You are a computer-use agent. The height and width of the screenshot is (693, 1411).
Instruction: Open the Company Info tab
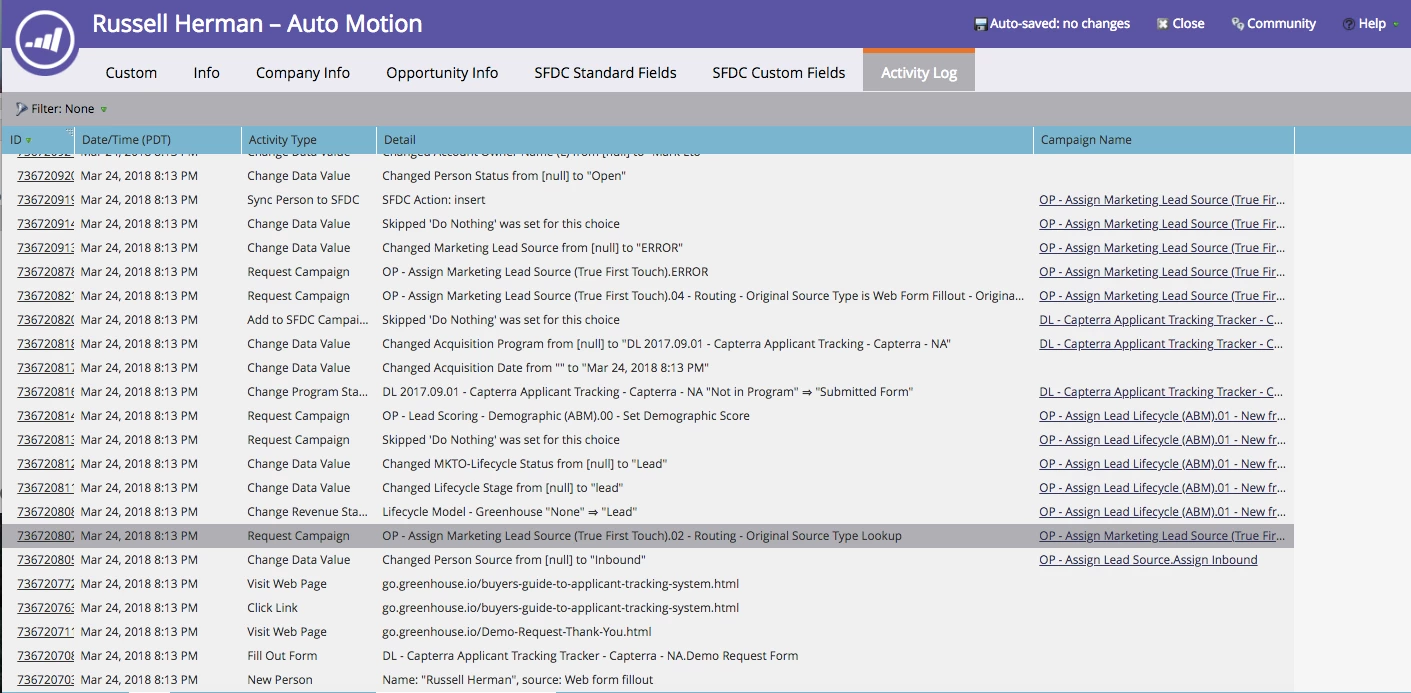click(303, 72)
